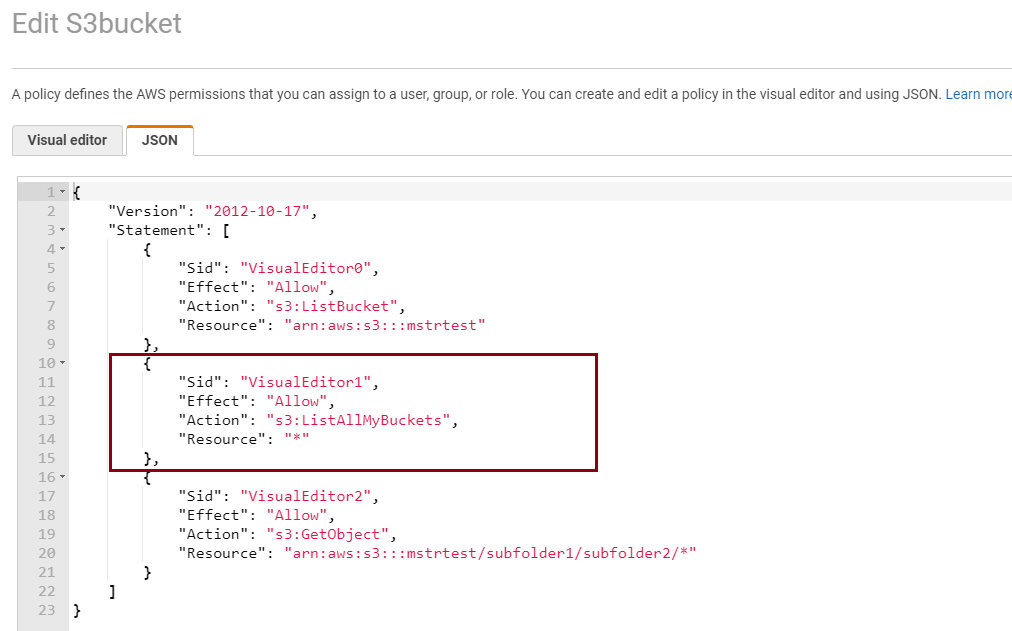Collapse the VisualEditor2 statement fold at line 16
Image resolution: width=1012 pixels, height=631 pixels.
tap(62, 477)
